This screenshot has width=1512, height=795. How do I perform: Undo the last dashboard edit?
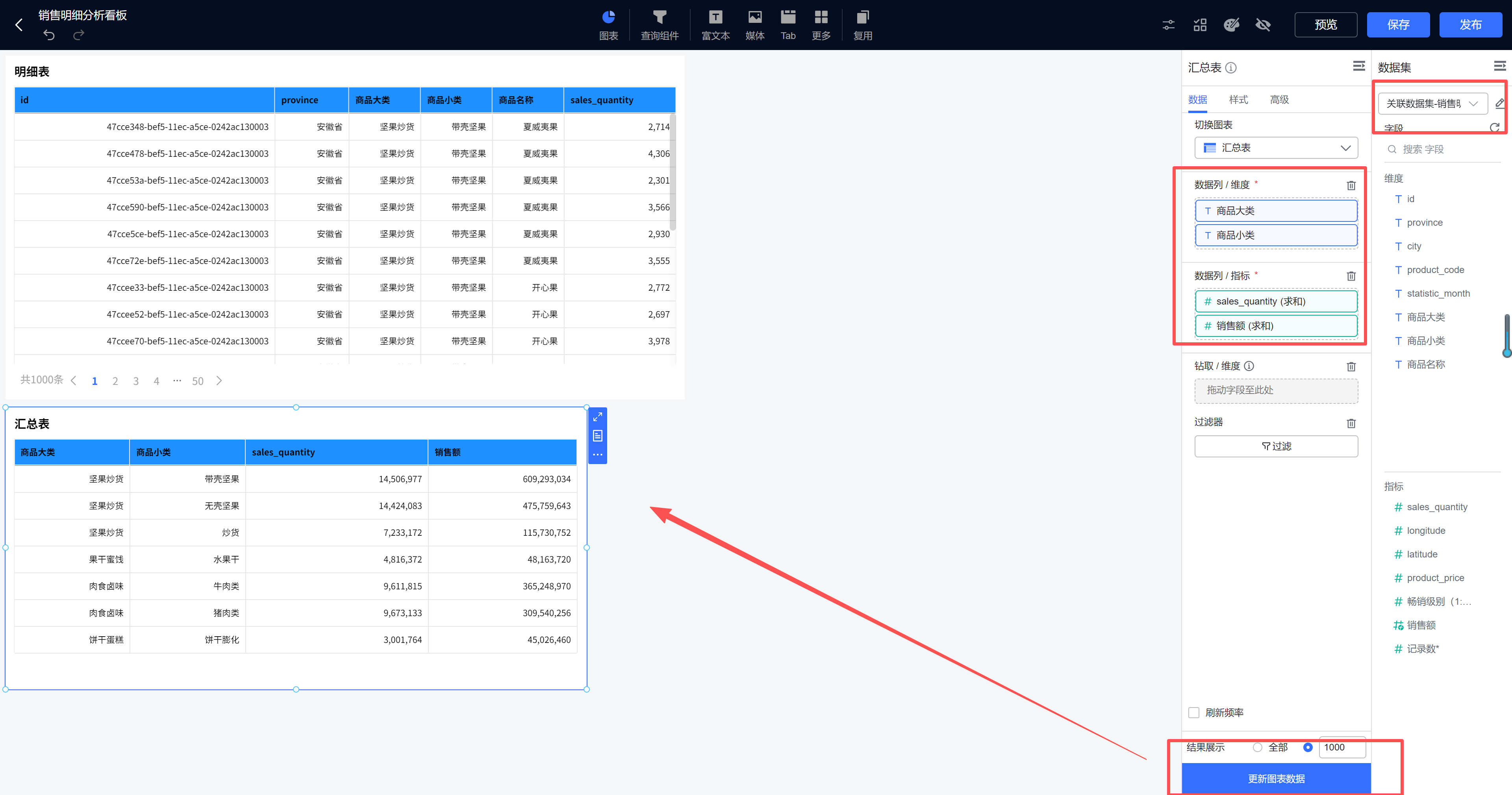click(49, 35)
